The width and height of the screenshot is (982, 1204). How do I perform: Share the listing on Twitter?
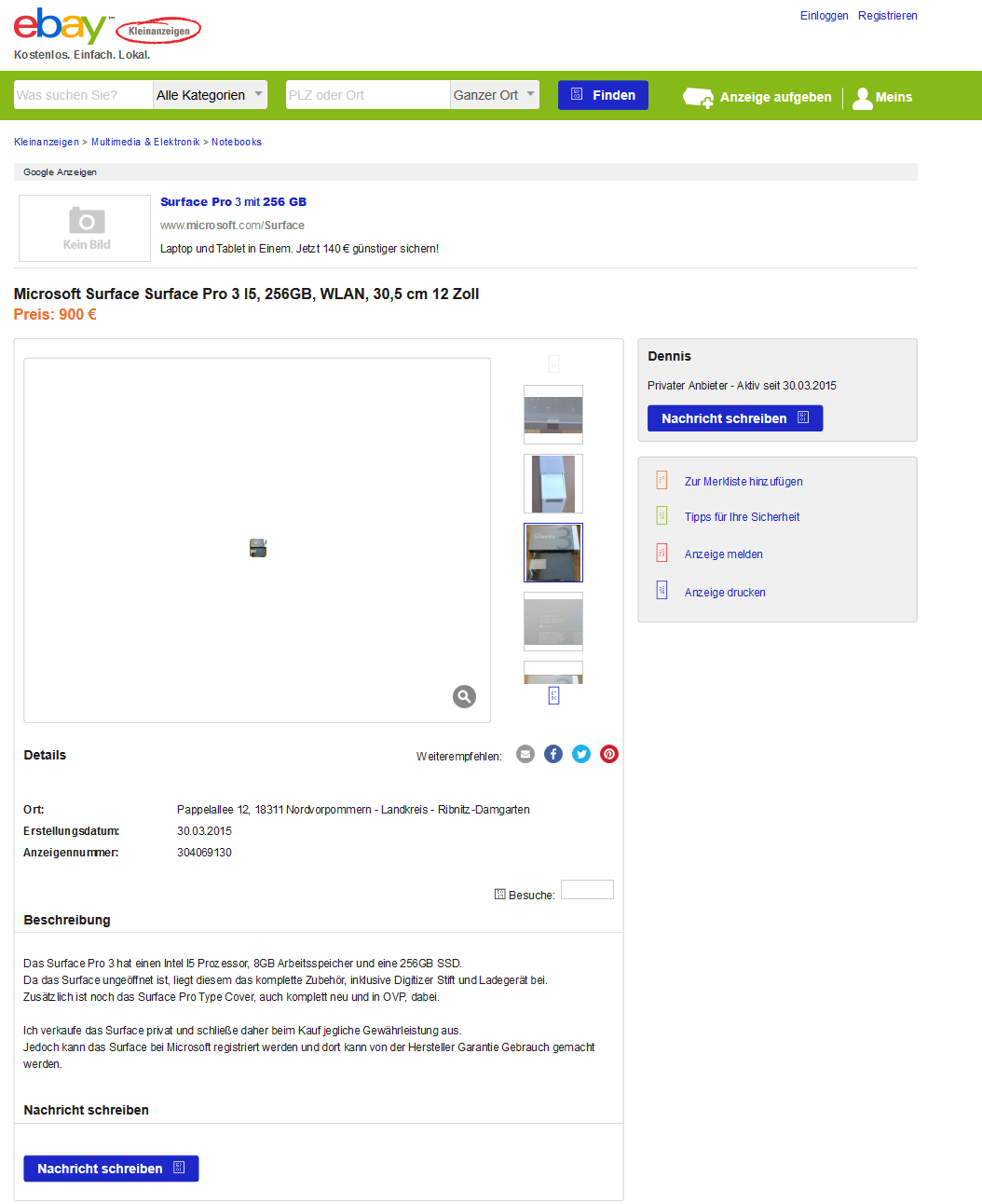[x=581, y=754]
